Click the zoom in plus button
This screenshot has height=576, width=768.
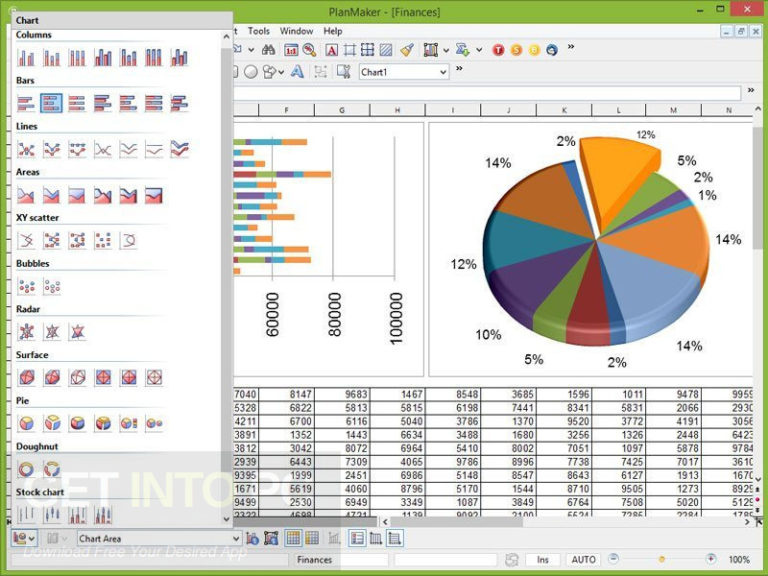click(711, 558)
